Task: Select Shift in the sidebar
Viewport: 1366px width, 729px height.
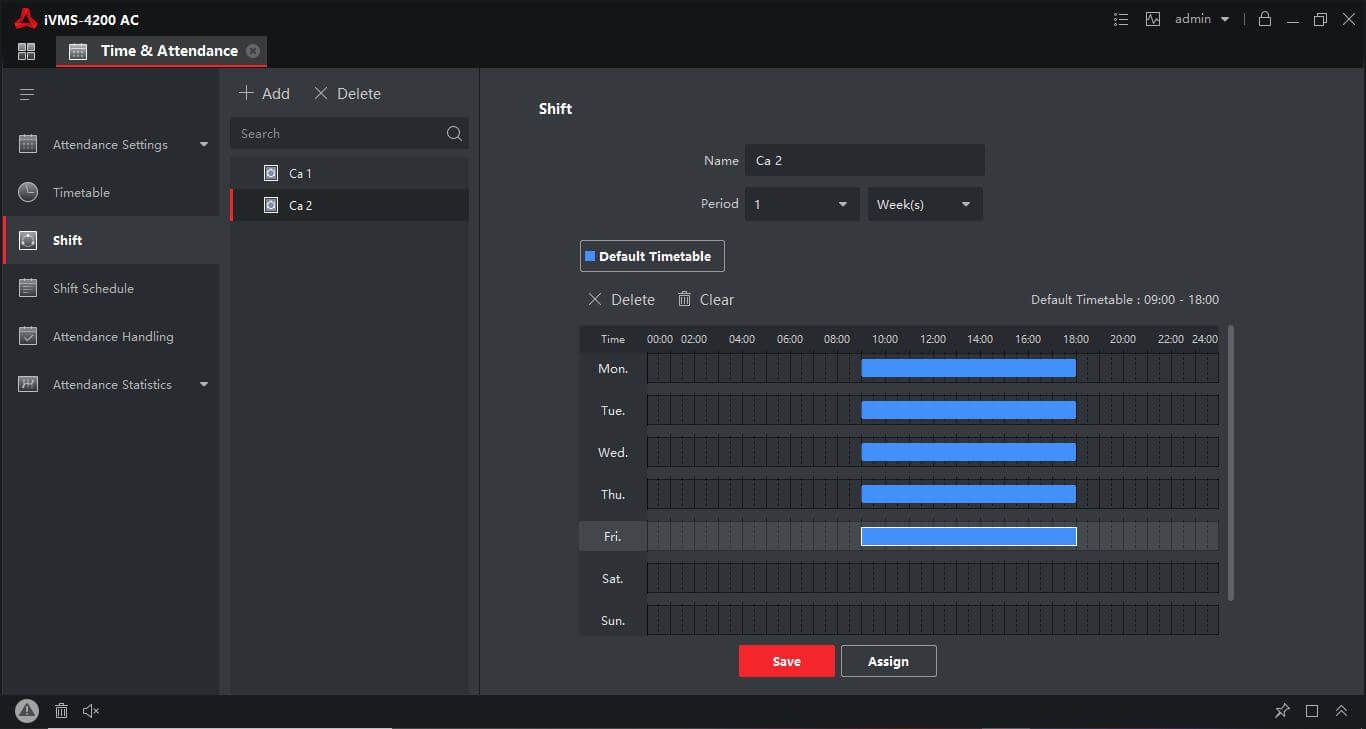Action: [x=110, y=240]
